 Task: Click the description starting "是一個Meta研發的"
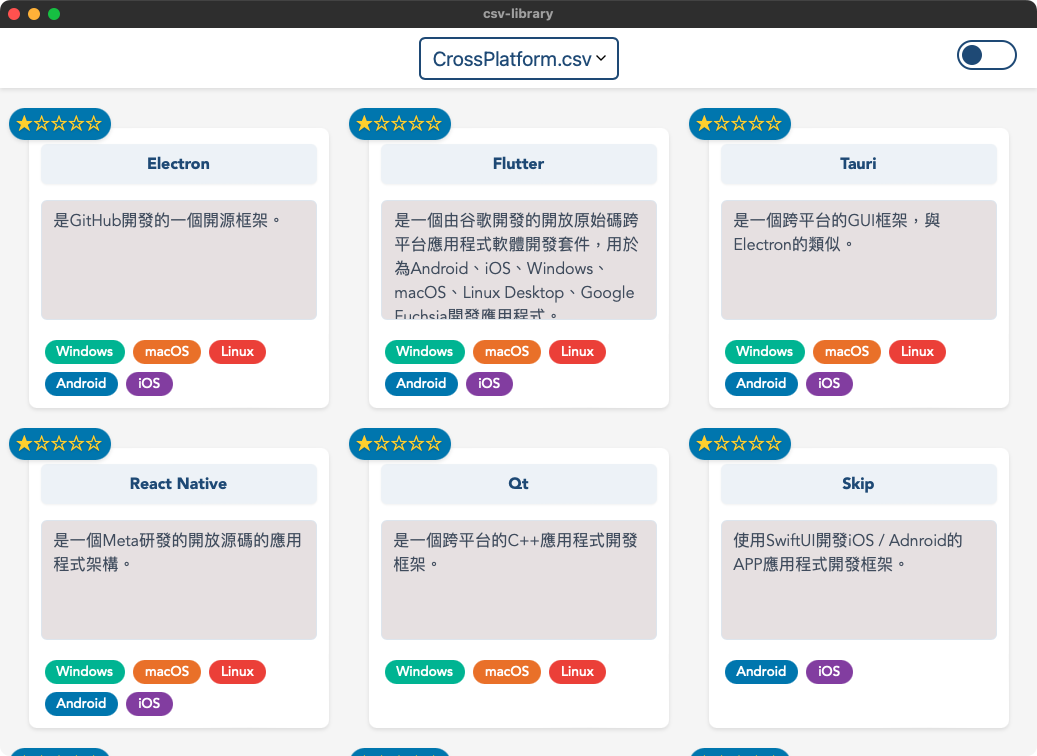pyautogui.click(x=179, y=580)
